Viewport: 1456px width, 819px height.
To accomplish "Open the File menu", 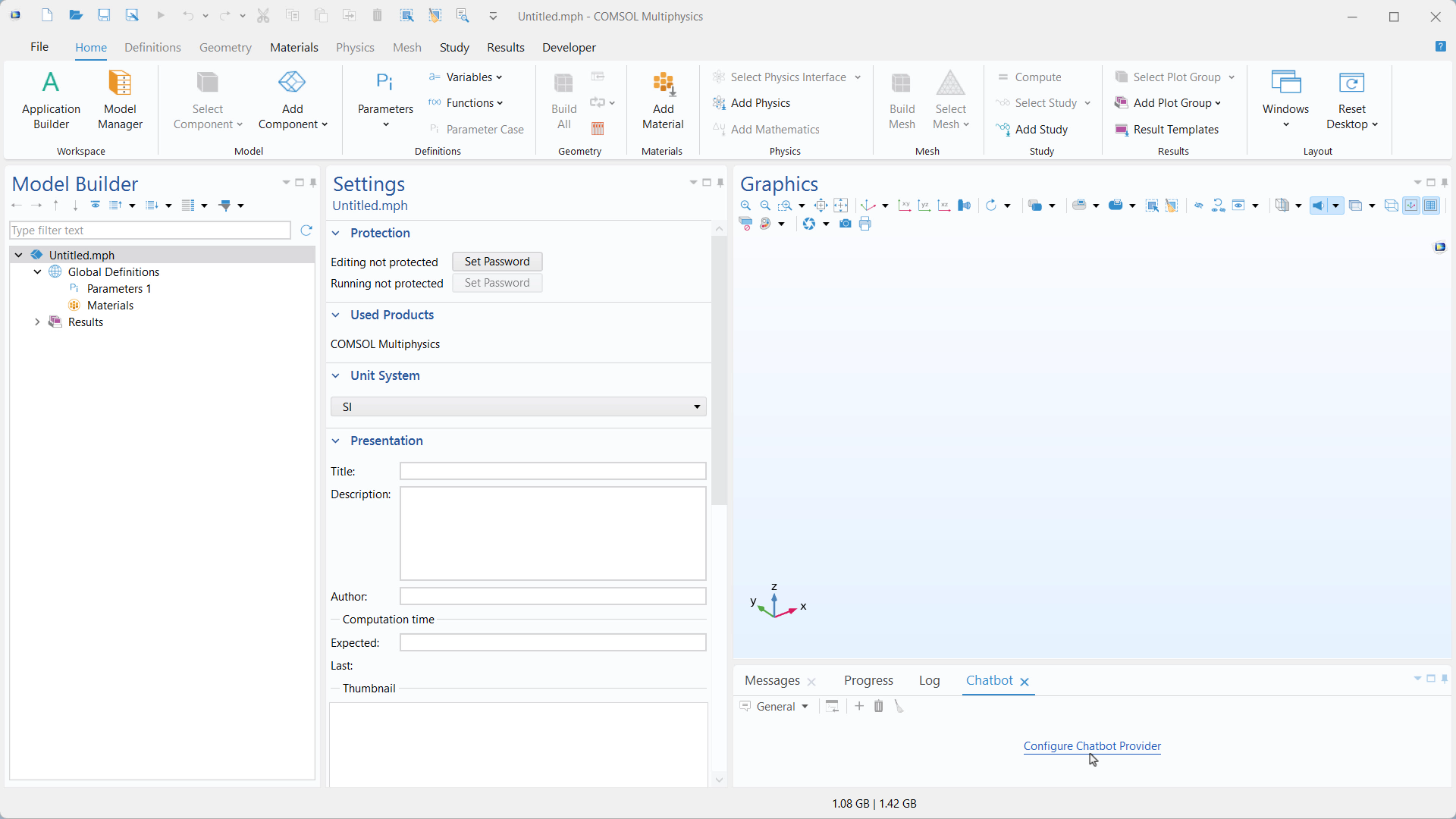I will coord(39,47).
